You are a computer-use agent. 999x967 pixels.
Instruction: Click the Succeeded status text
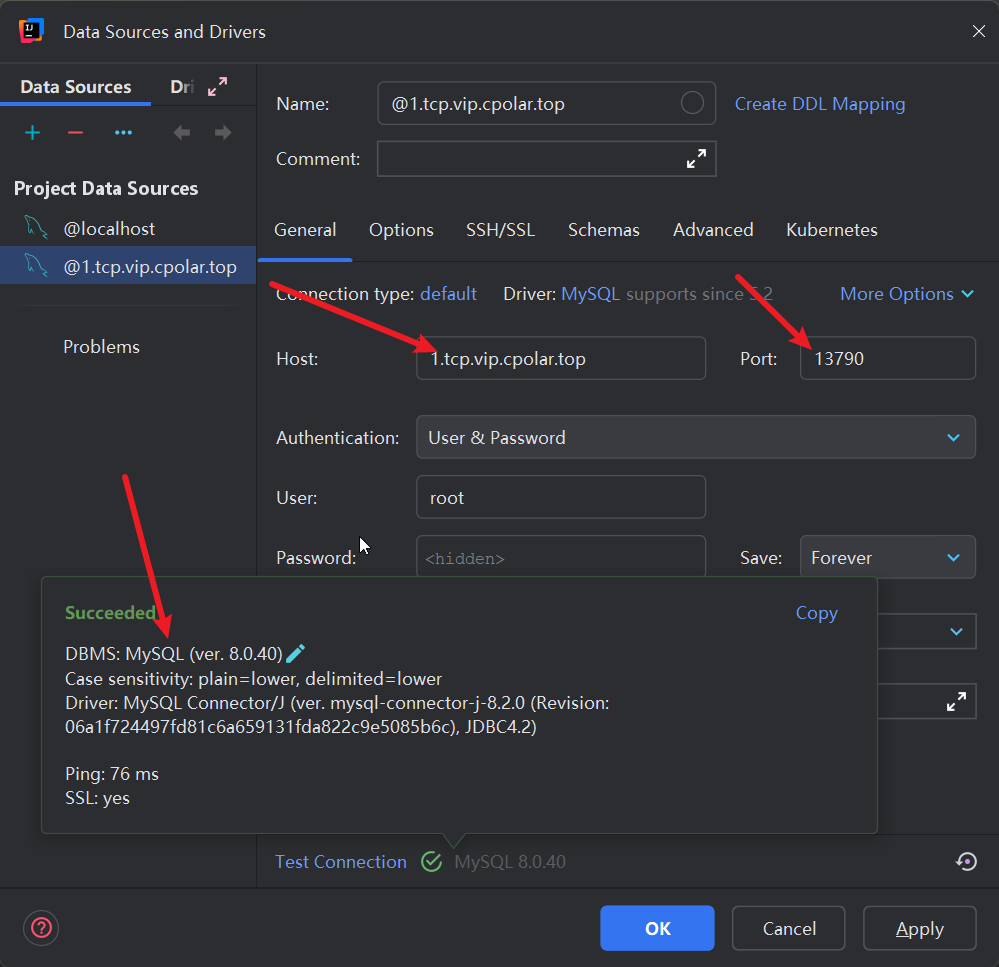pyautogui.click(x=110, y=613)
